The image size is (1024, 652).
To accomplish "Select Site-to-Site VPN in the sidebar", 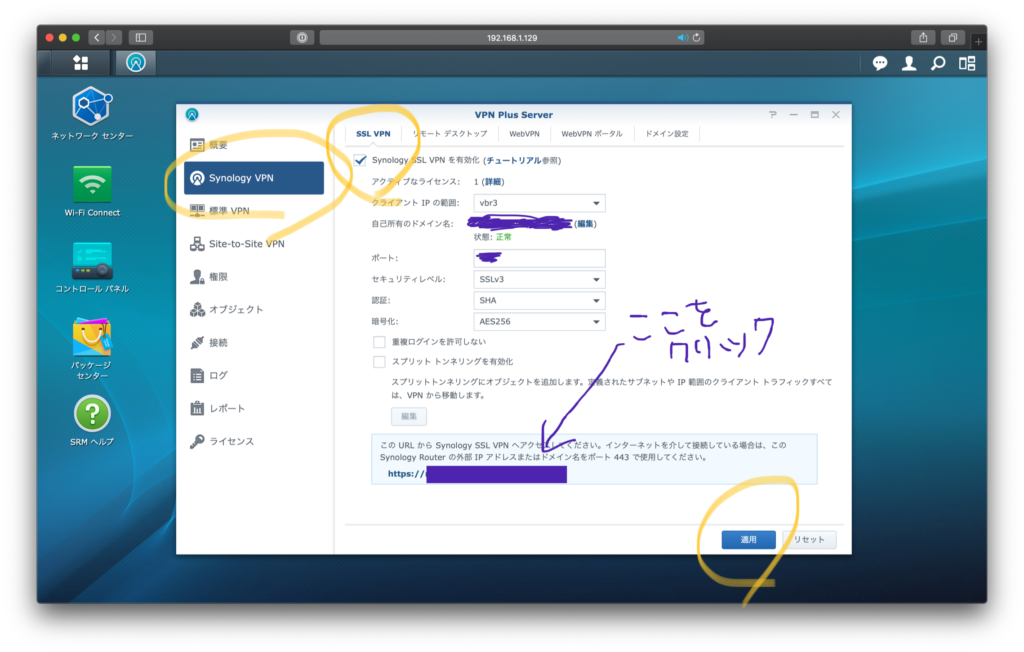I will click(246, 243).
